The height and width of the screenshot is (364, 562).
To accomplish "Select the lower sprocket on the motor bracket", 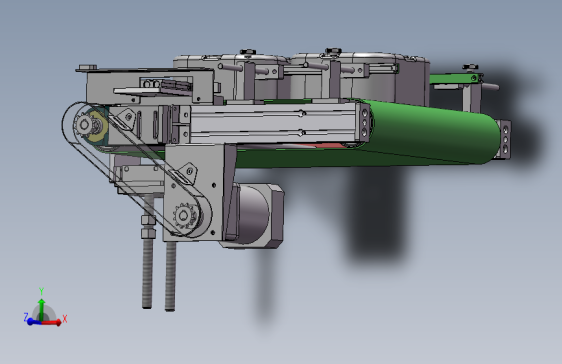I will click(186, 216).
